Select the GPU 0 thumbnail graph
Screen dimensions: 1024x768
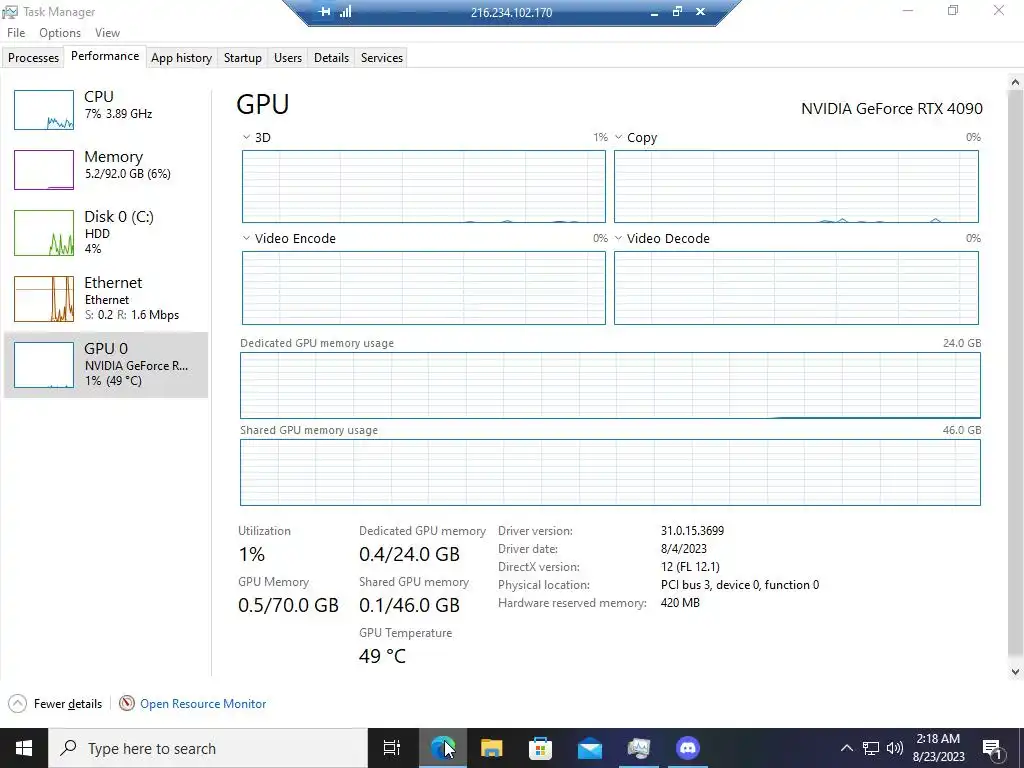[44, 365]
